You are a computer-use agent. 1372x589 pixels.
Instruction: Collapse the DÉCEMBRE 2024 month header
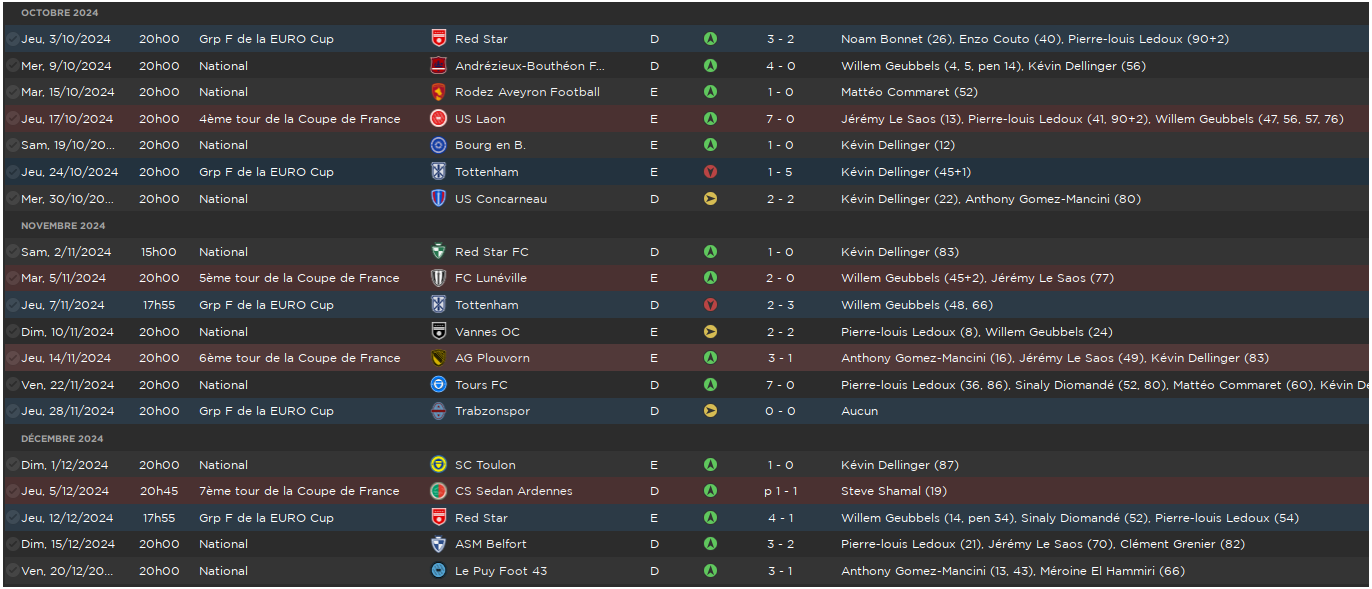[x=62, y=439]
